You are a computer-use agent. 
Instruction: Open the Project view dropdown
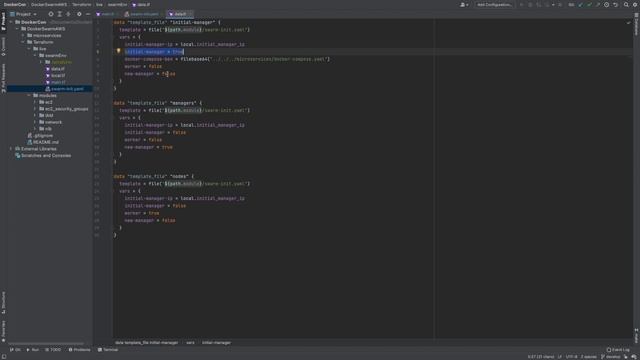point(23,14)
